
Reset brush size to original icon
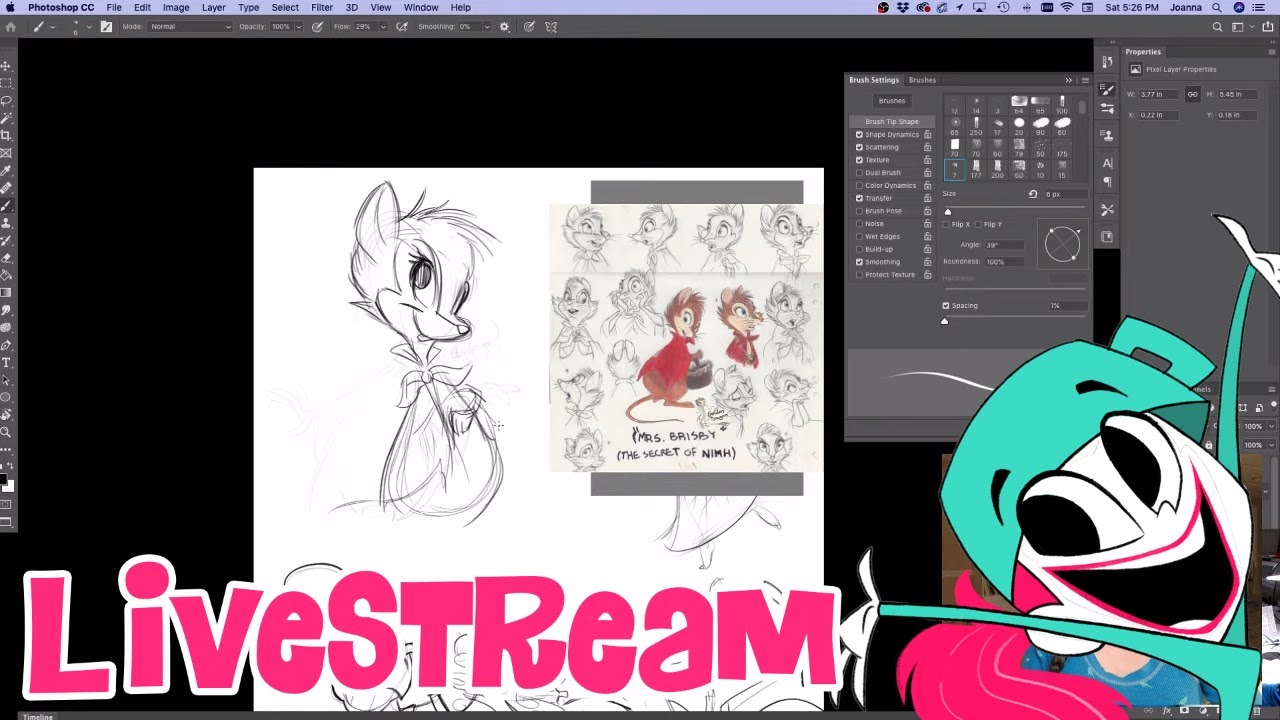[1033, 194]
